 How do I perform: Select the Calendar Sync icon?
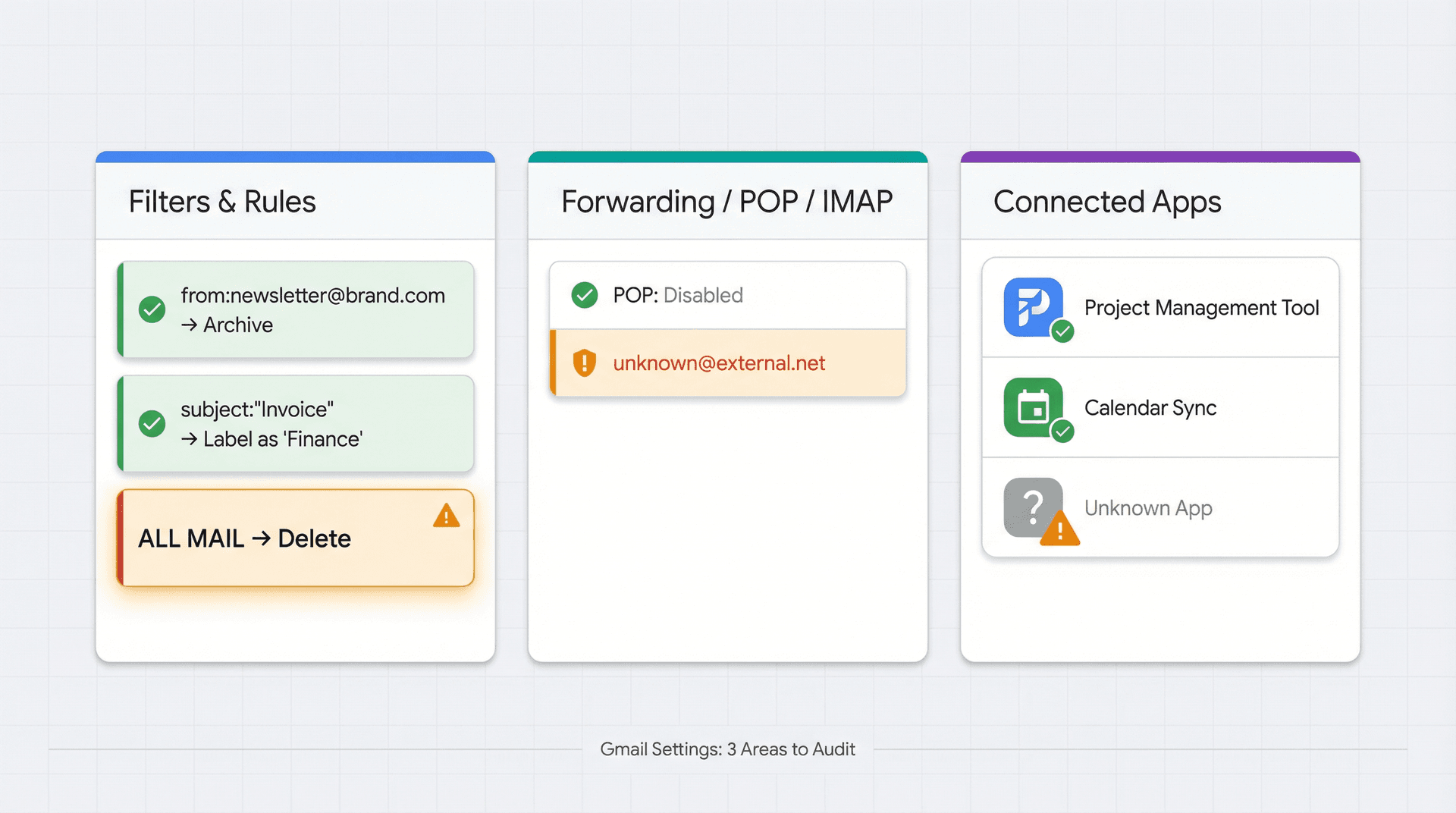pyautogui.click(x=1034, y=408)
